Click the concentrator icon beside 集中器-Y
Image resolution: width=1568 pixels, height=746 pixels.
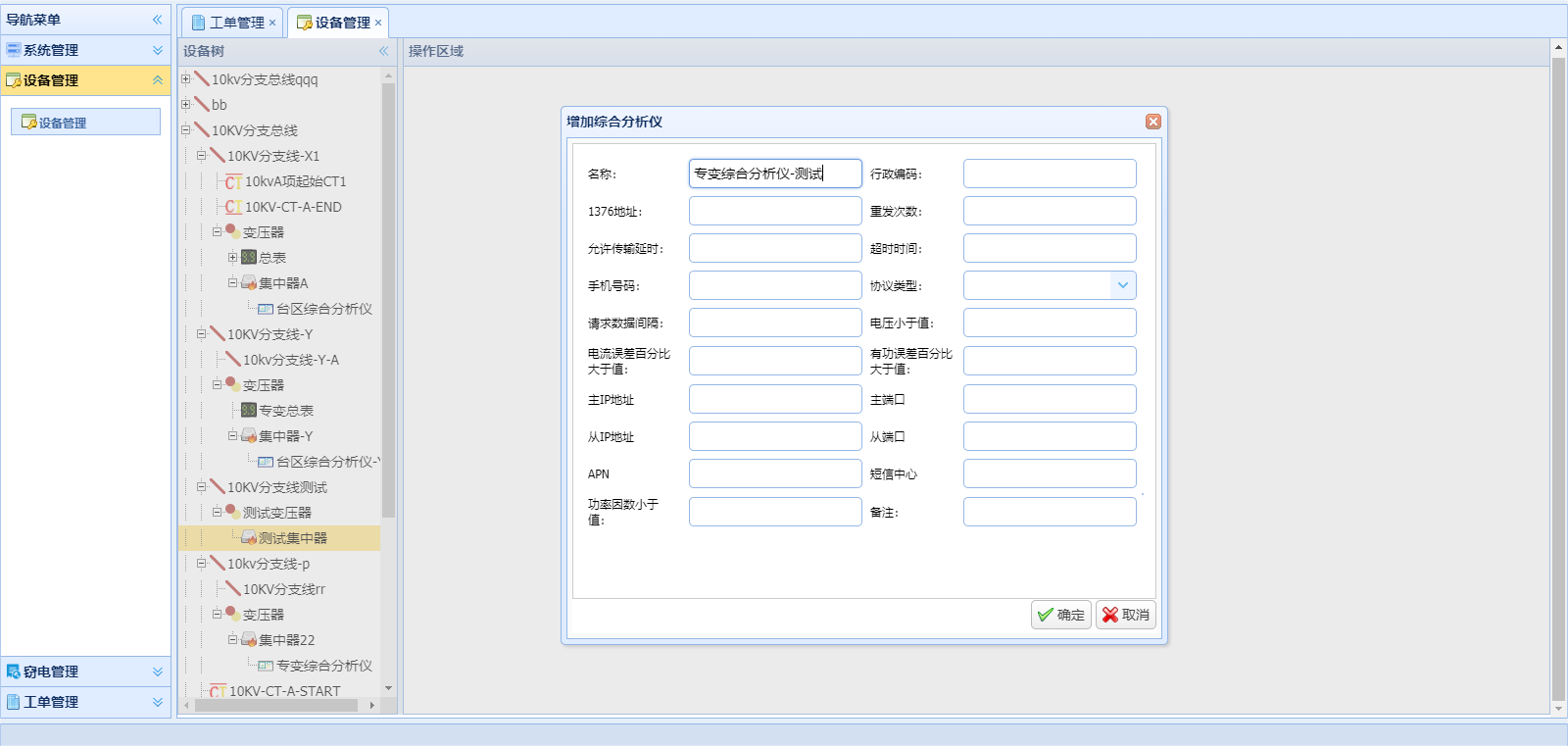[x=249, y=435]
